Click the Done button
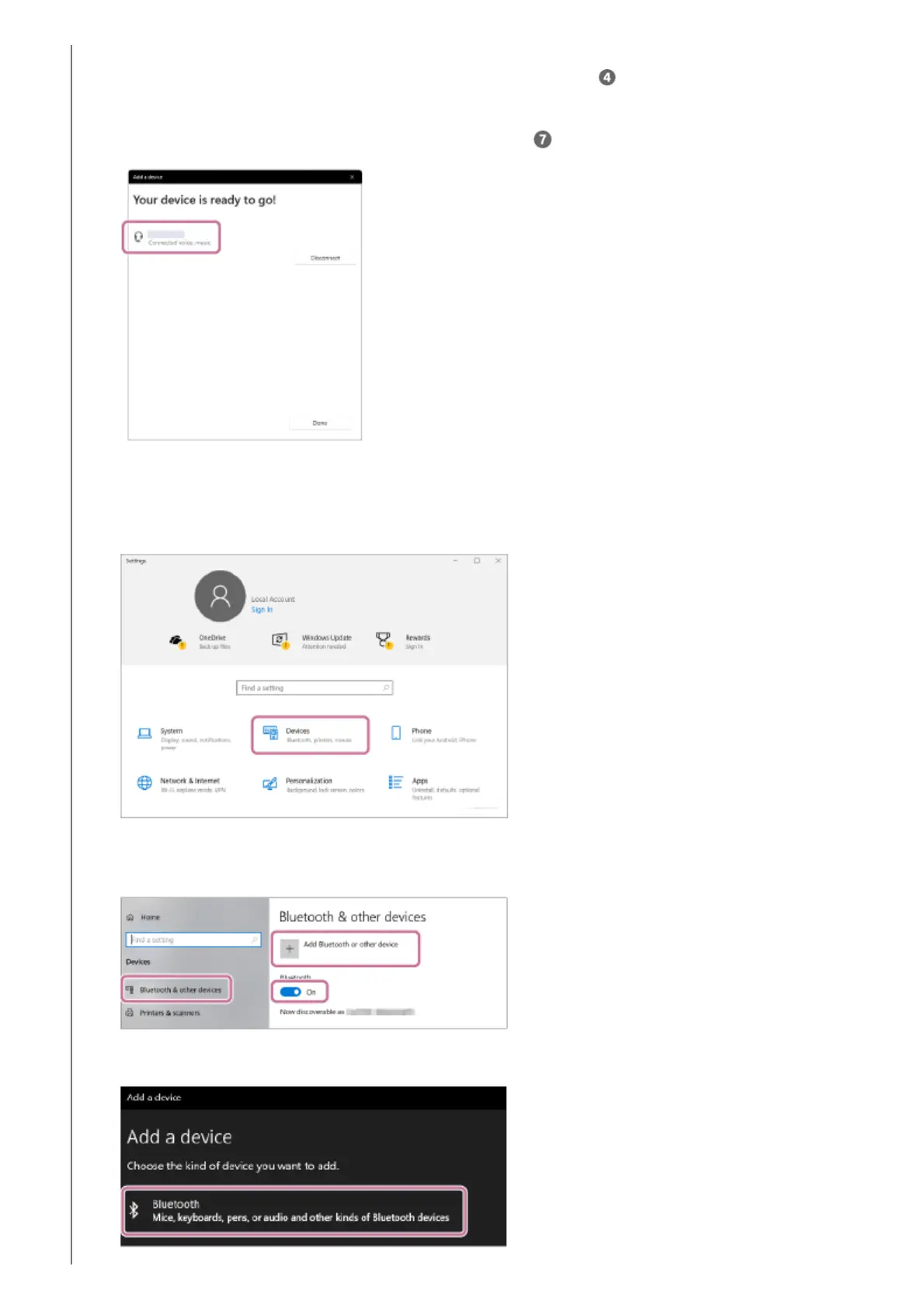This screenshot has width=924, height=1308. pyautogui.click(x=320, y=423)
